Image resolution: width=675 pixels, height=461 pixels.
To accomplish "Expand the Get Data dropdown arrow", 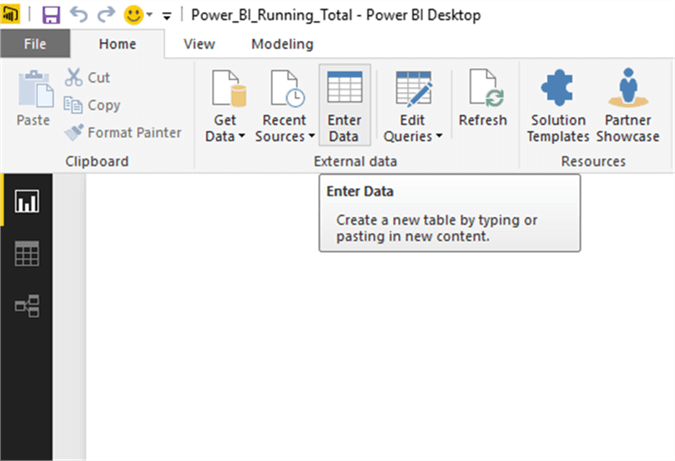I will tap(242, 136).
